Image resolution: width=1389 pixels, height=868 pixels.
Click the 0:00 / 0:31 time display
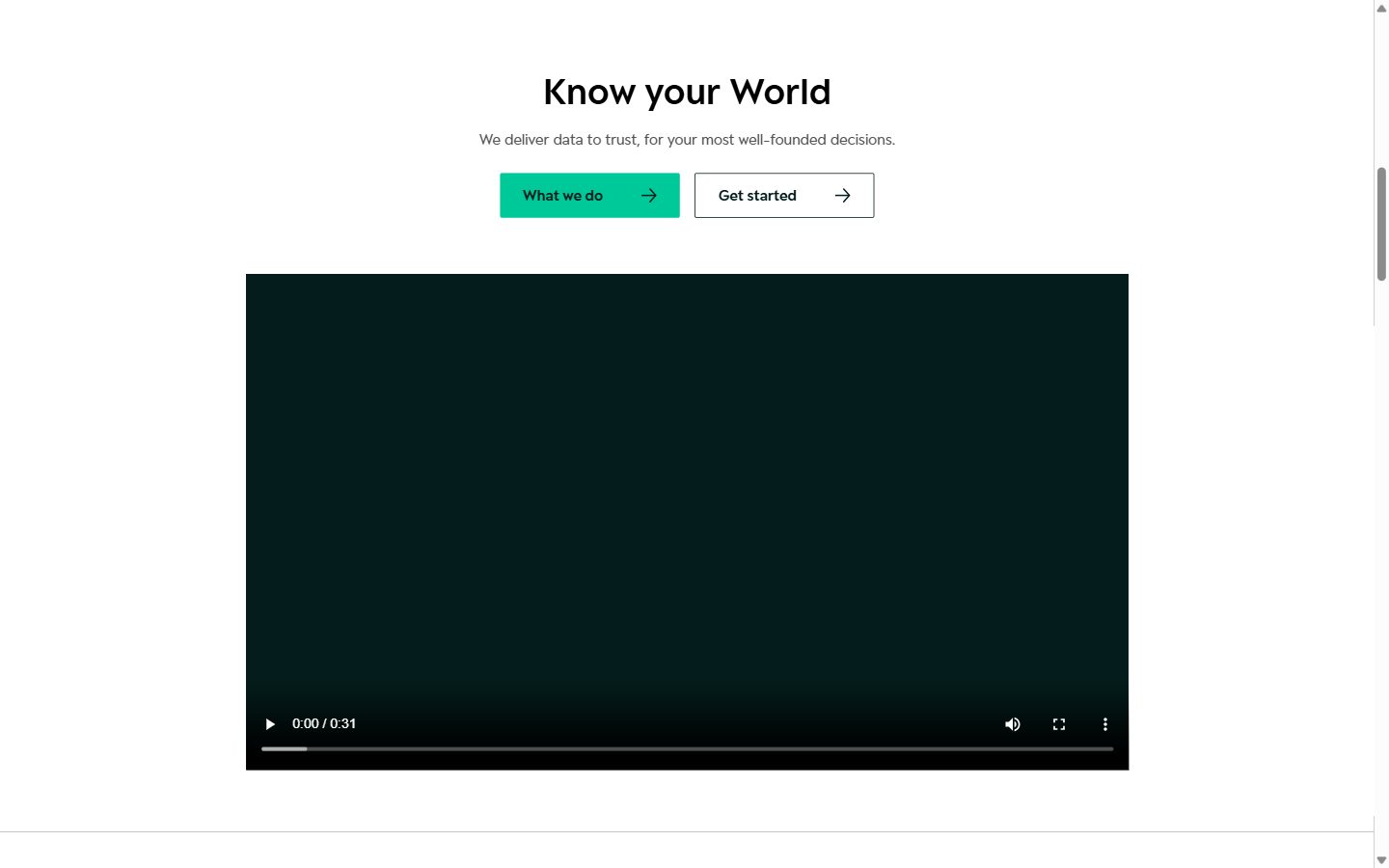coord(324,723)
